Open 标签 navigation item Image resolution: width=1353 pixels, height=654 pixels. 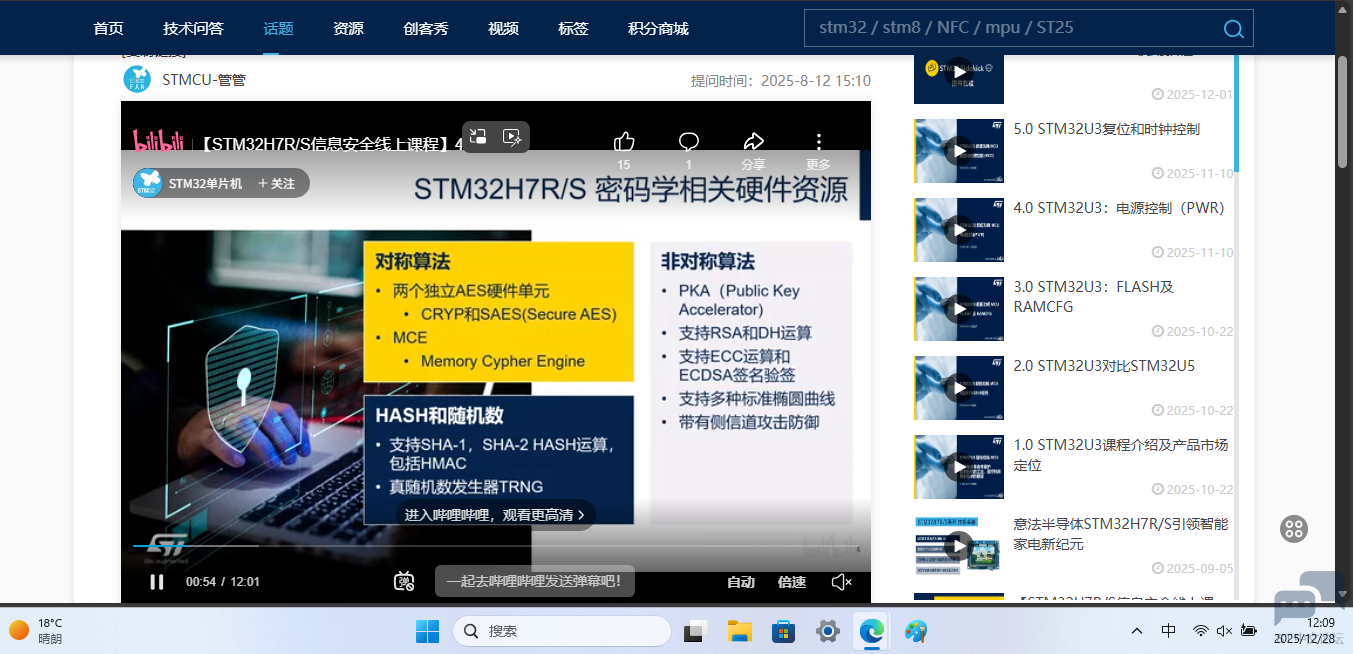pos(573,28)
